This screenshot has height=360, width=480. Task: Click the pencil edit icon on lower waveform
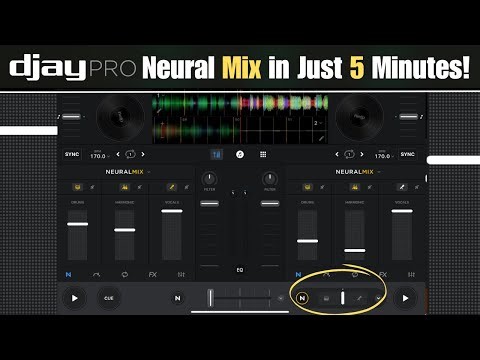pyautogui.click(x=321, y=138)
